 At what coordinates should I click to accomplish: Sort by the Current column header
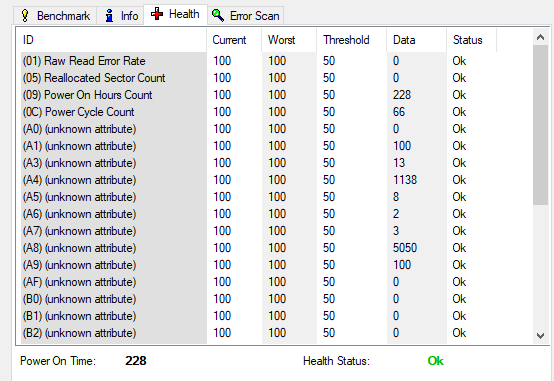tap(234, 40)
